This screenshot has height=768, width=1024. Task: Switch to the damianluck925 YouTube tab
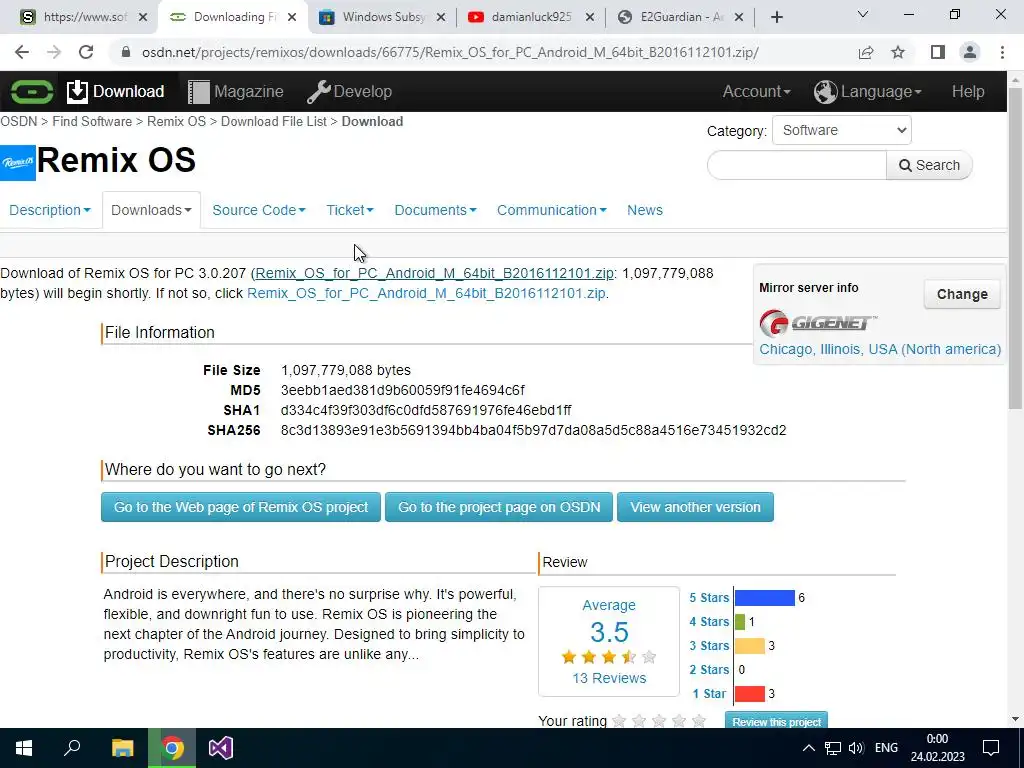532,18
